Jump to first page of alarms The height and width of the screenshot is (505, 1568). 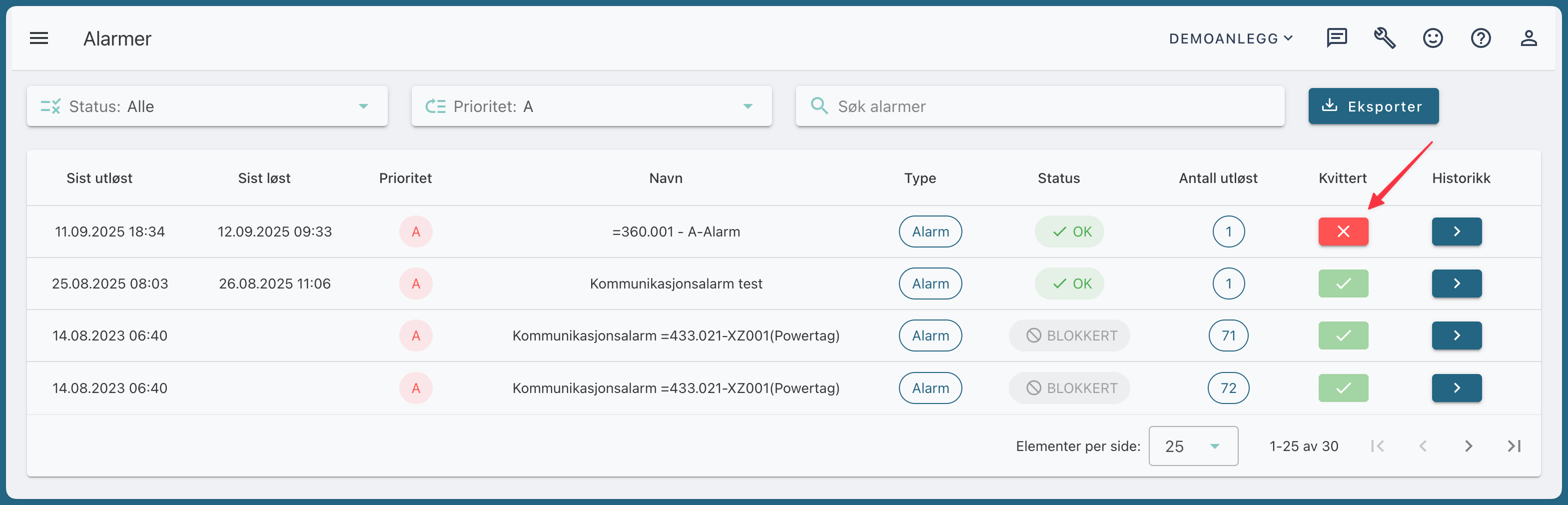point(1378,446)
